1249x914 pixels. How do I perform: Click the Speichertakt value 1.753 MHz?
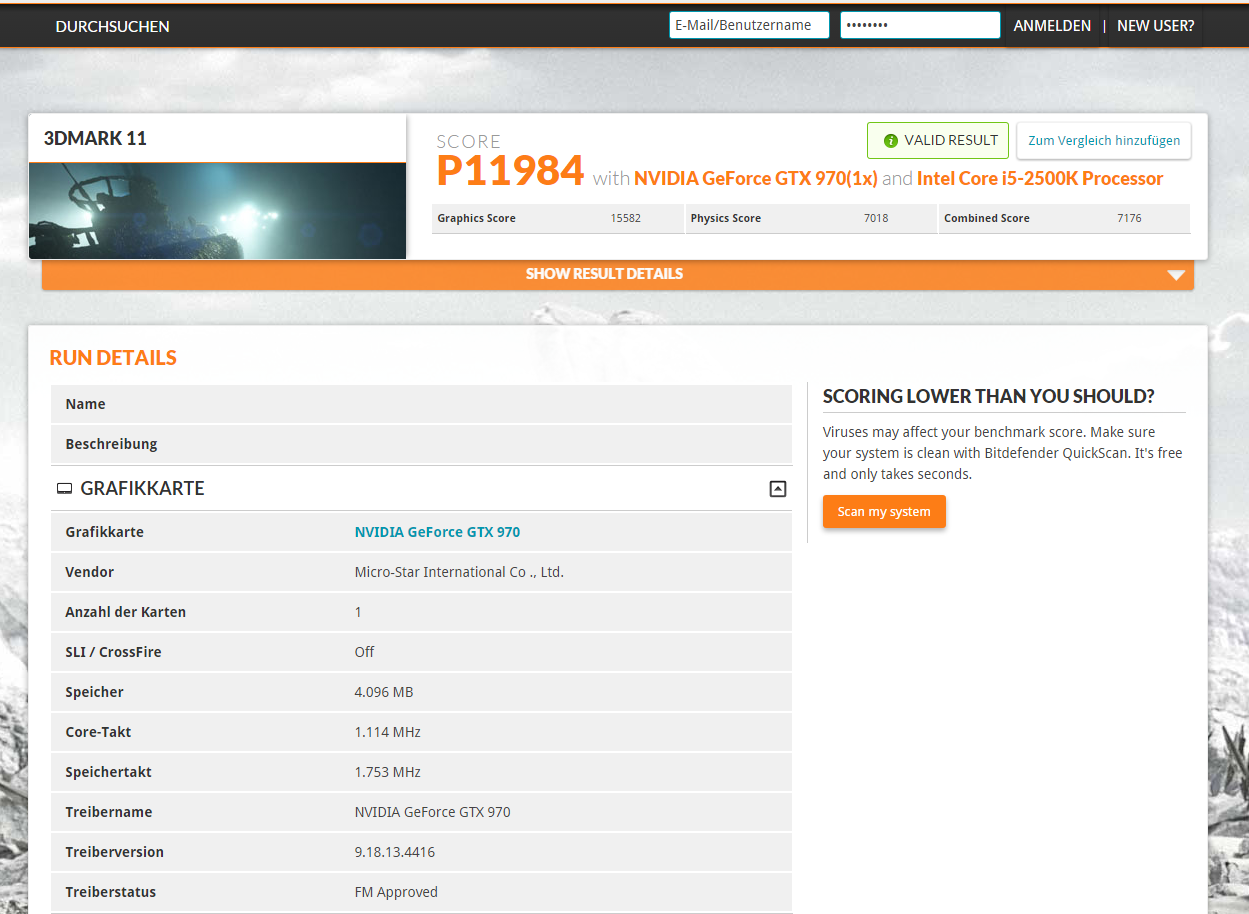point(388,772)
